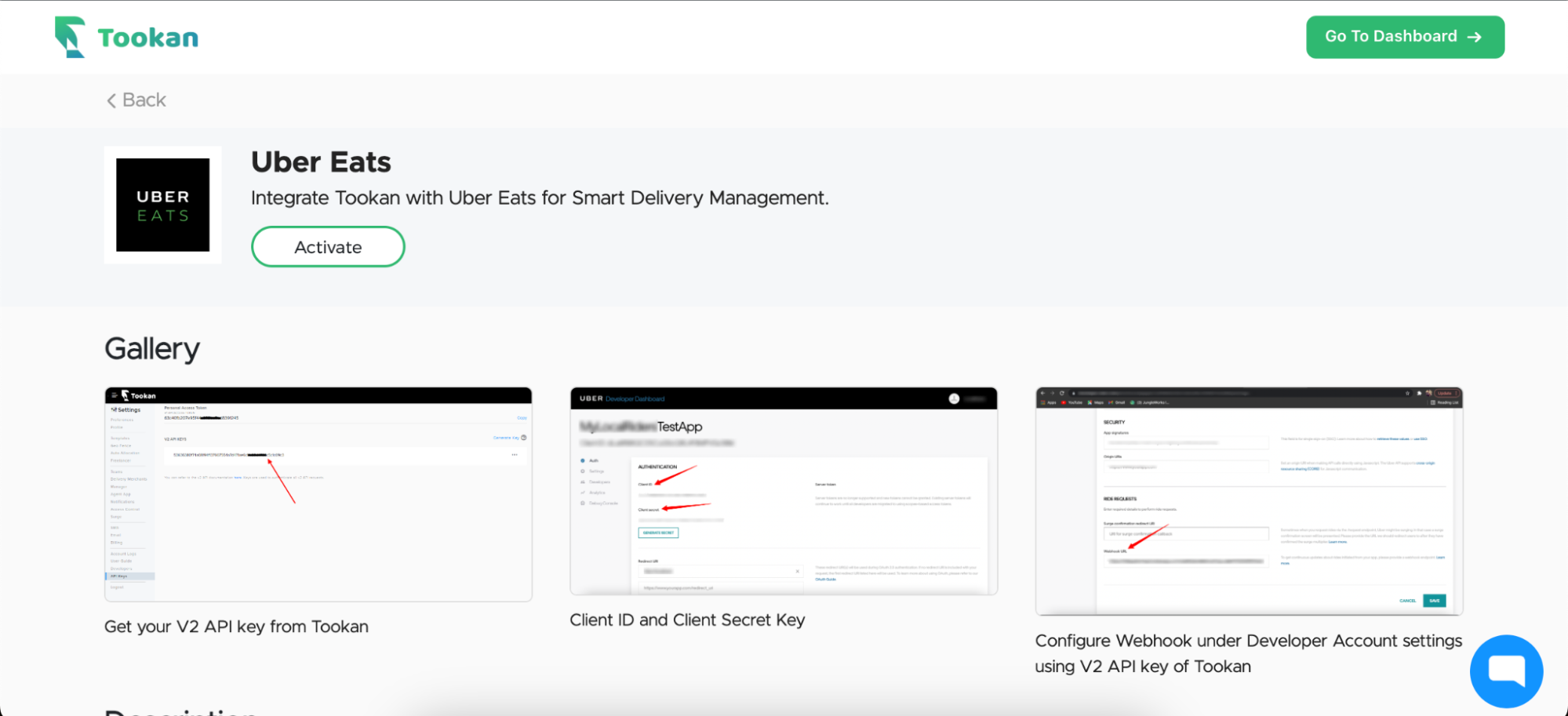Viewport: 1568px width, 716px height.
Task: Open the Configure Webhook screenshot
Action: point(1249,501)
